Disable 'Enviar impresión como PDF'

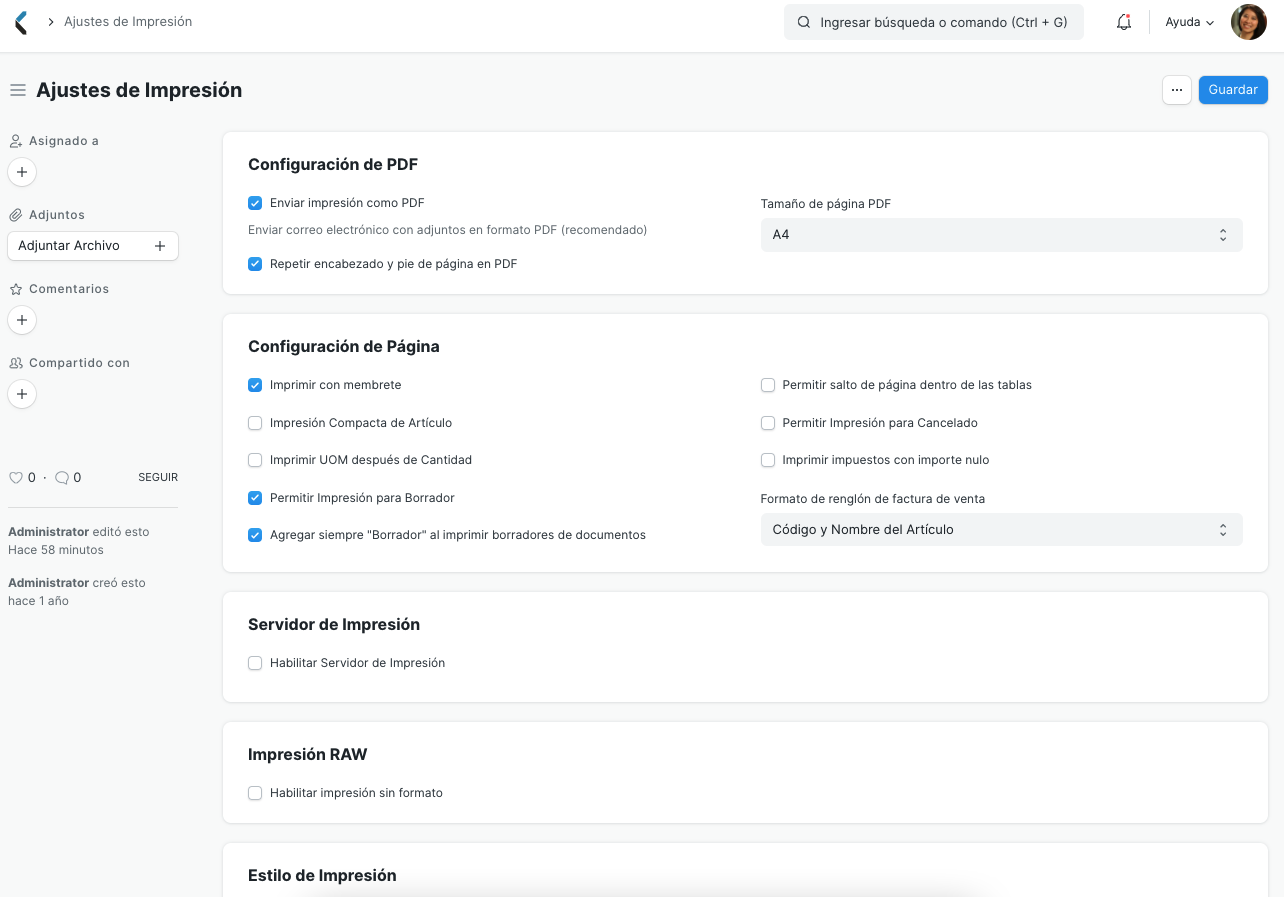click(x=255, y=202)
